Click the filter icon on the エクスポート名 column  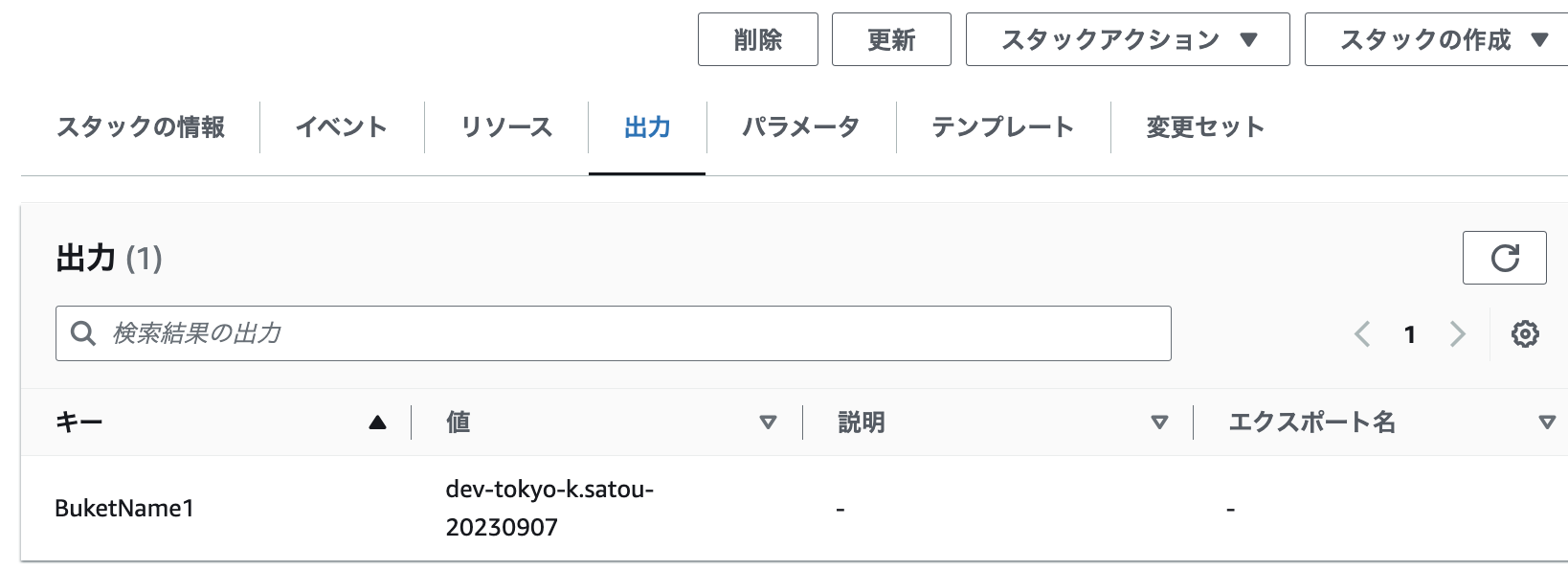click(x=1547, y=422)
